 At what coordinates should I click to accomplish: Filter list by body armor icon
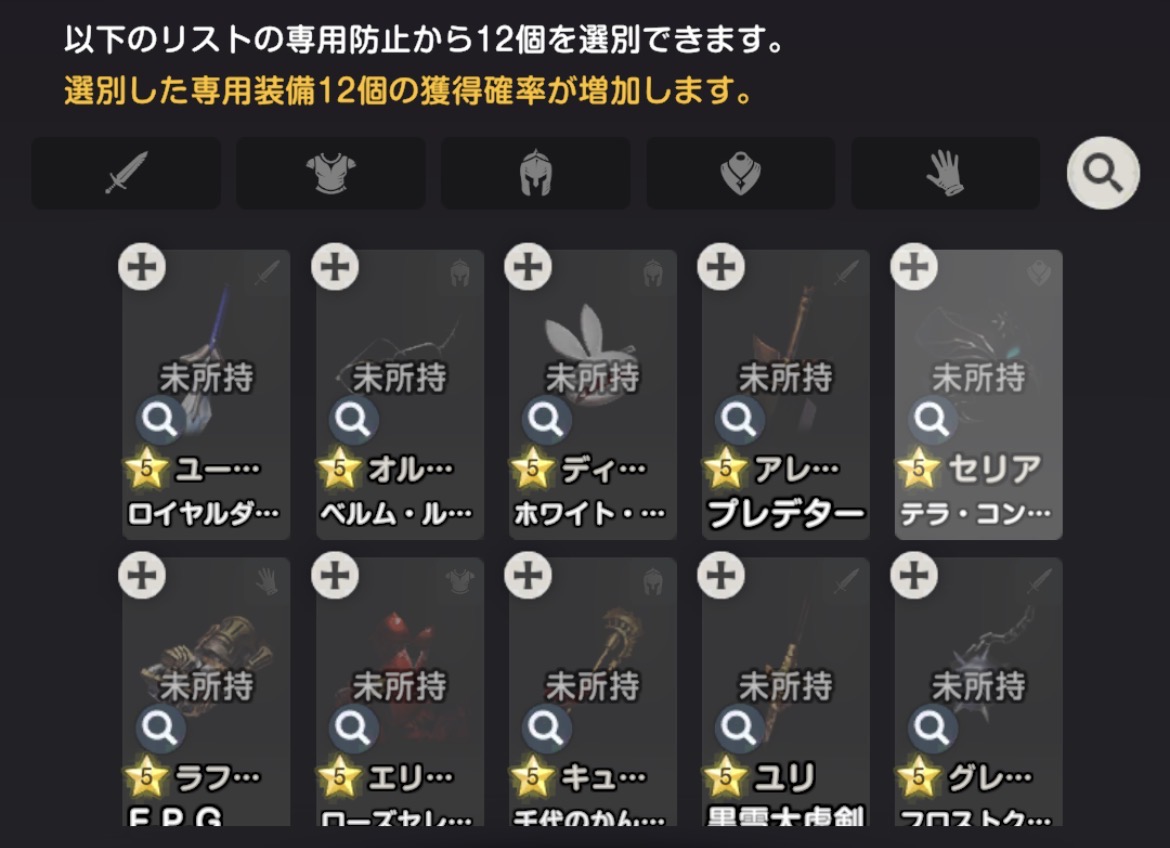coord(331,173)
